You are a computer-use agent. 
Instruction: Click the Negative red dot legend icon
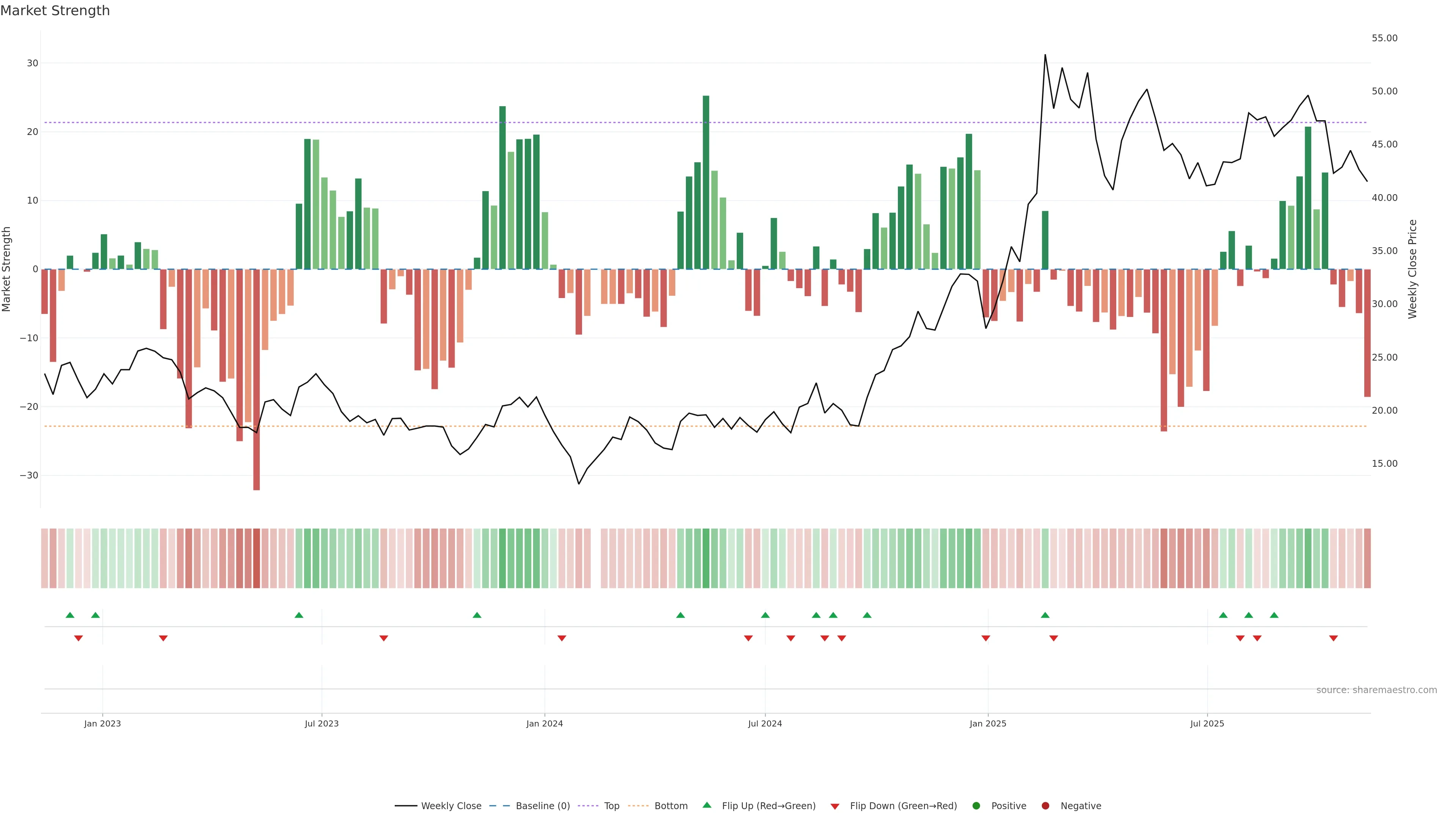point(1045,806)
